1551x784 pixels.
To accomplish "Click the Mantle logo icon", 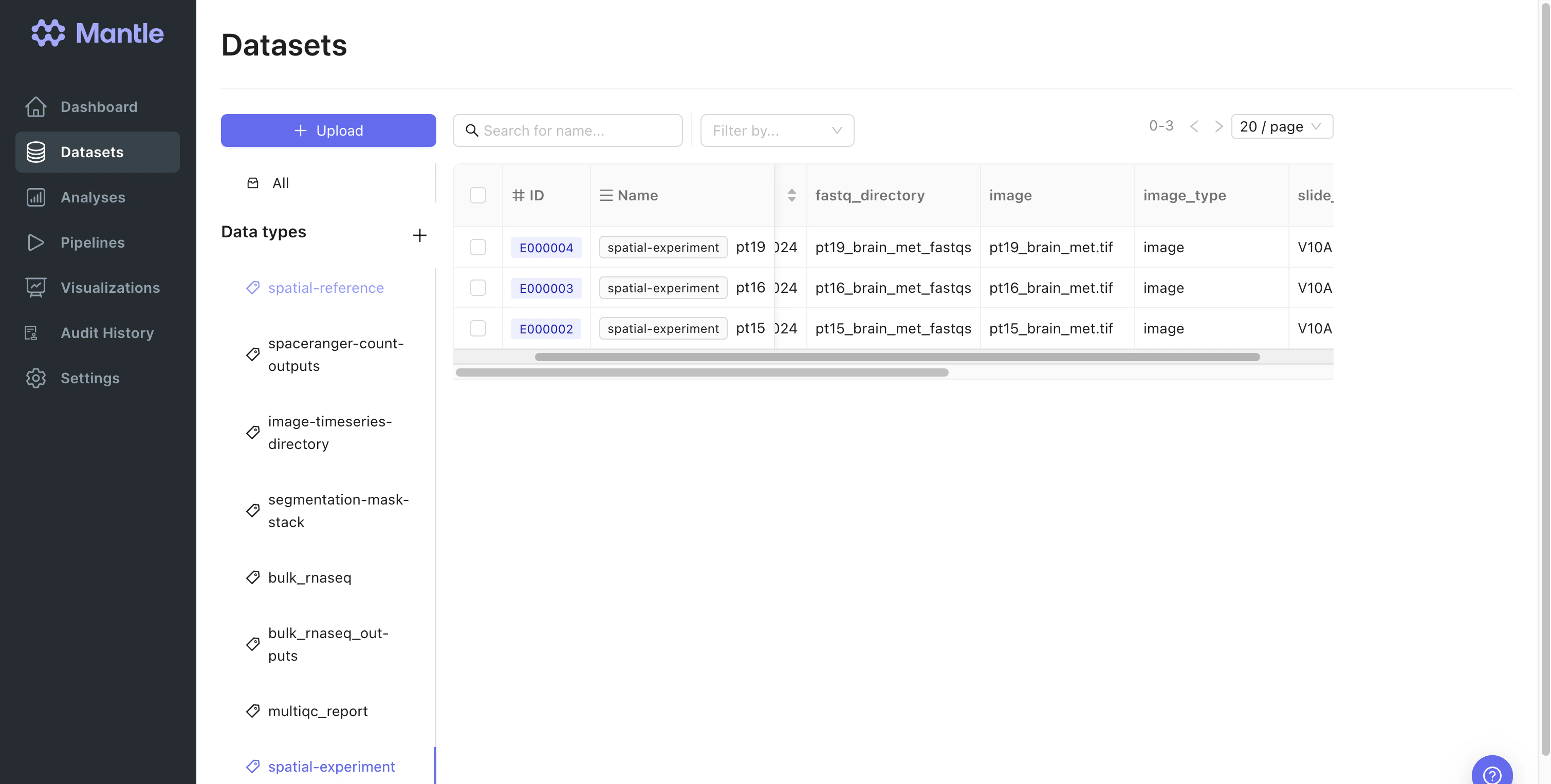I will (x=48, y=32).
